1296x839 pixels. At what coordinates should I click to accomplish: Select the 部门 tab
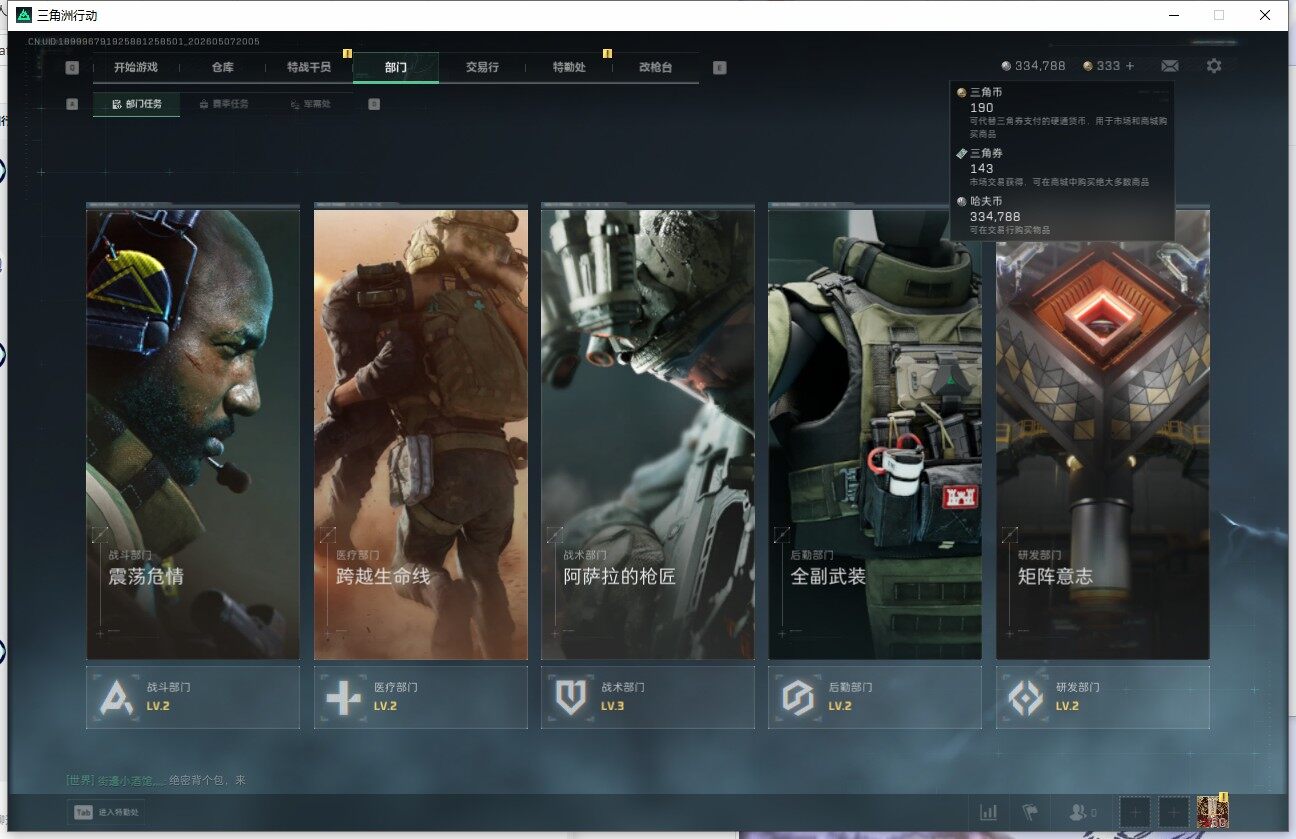point(396,67)
